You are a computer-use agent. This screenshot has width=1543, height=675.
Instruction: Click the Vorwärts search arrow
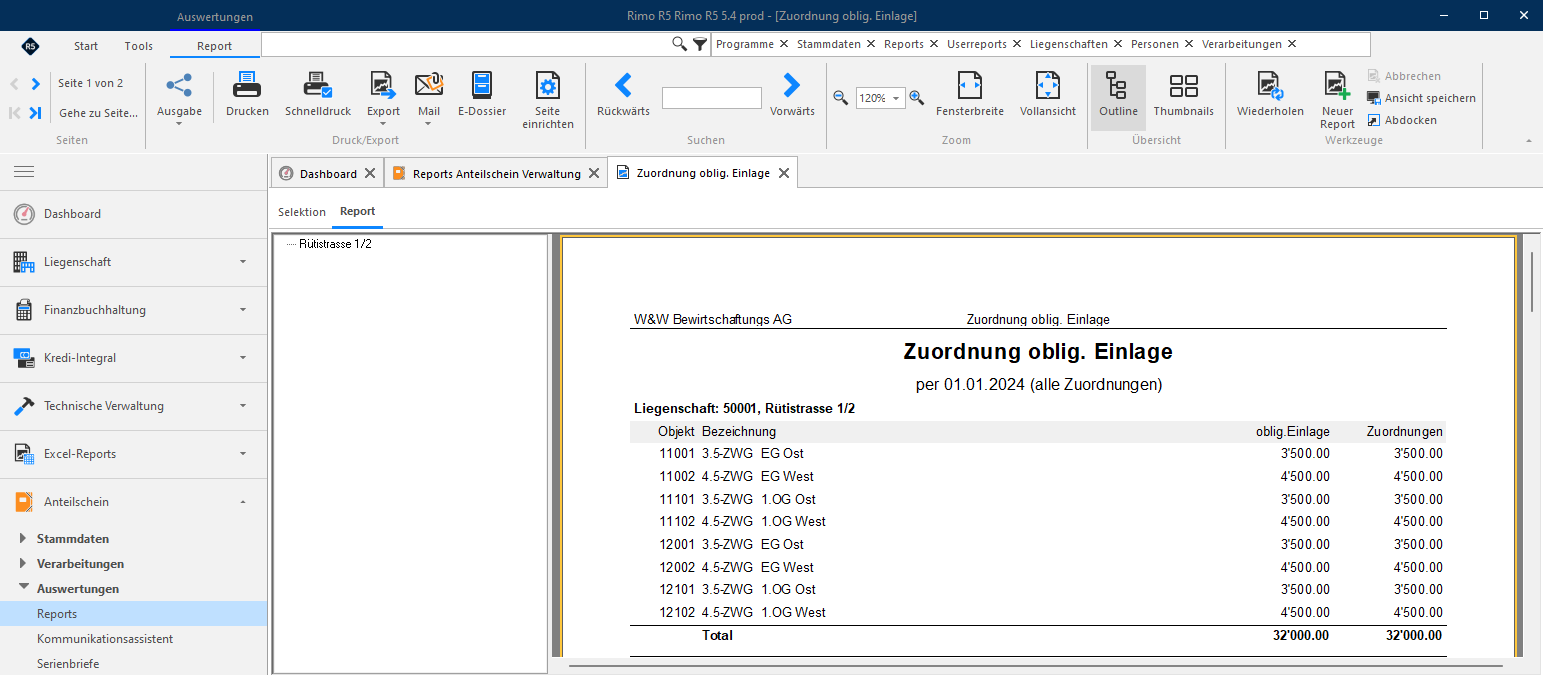[x=792, y=85]
